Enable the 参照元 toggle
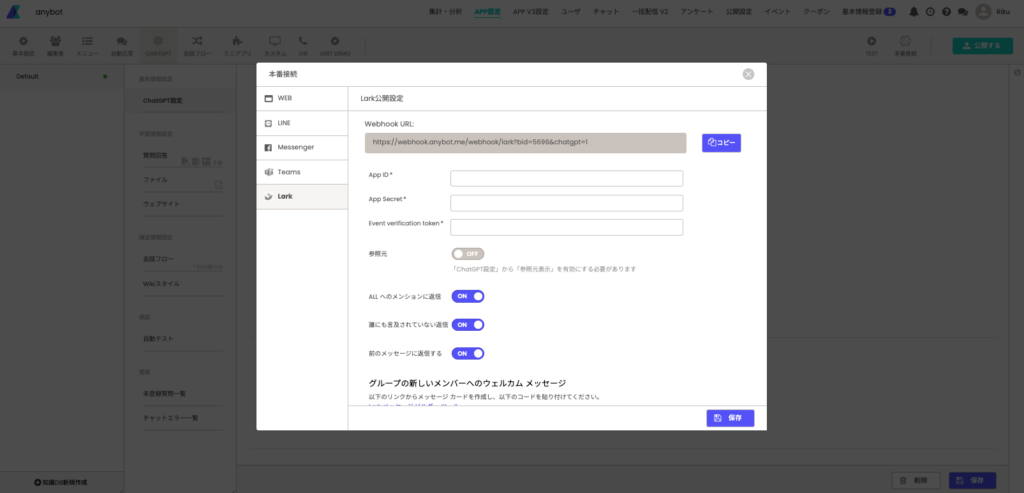 467,254
